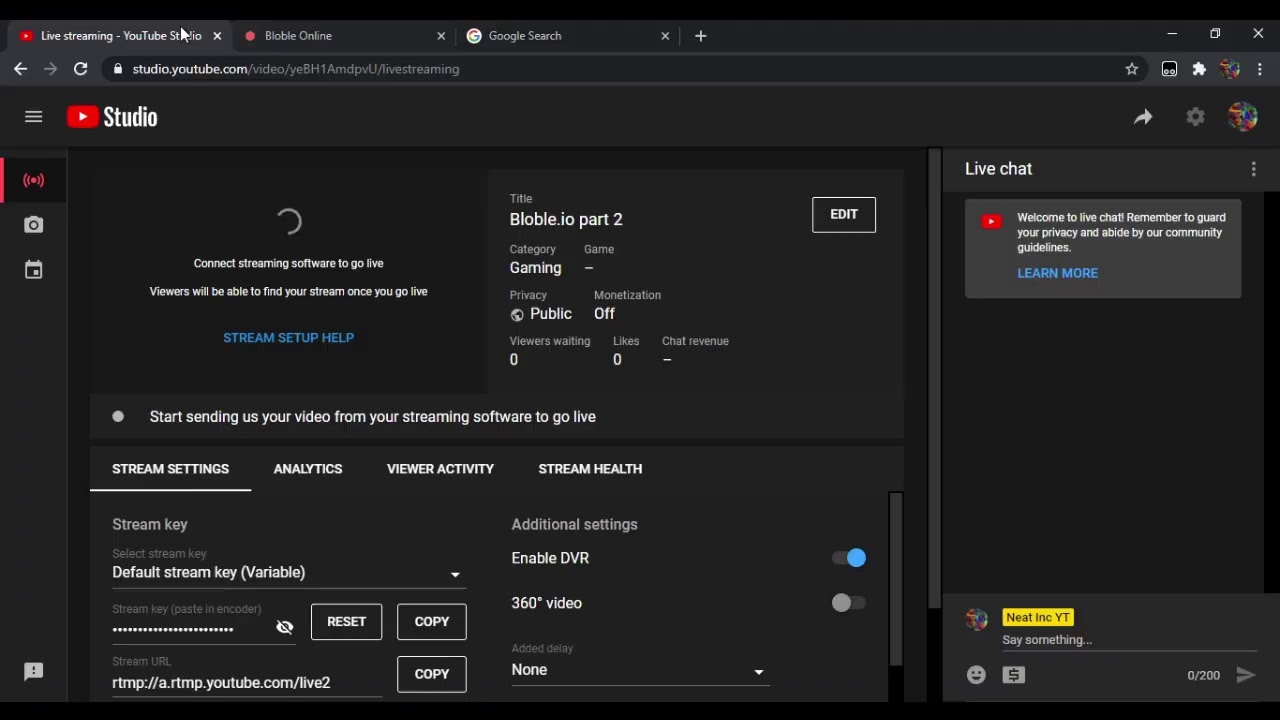Reveal the hidden stream key

click(285, 628)
